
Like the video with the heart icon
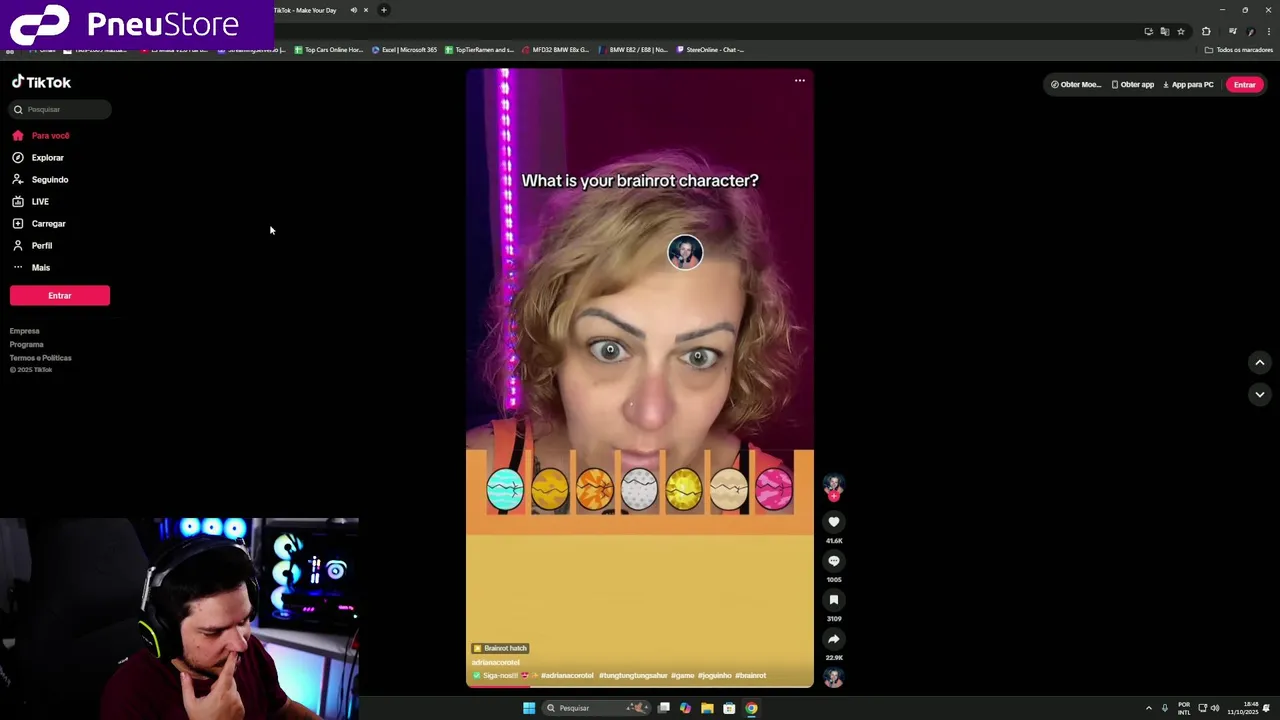833,521
